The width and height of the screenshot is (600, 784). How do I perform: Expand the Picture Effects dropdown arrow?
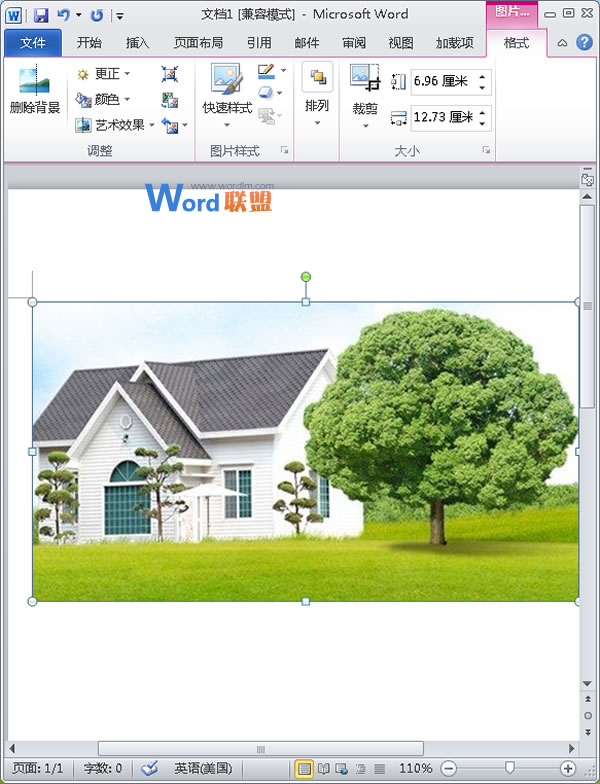point(280,93)
